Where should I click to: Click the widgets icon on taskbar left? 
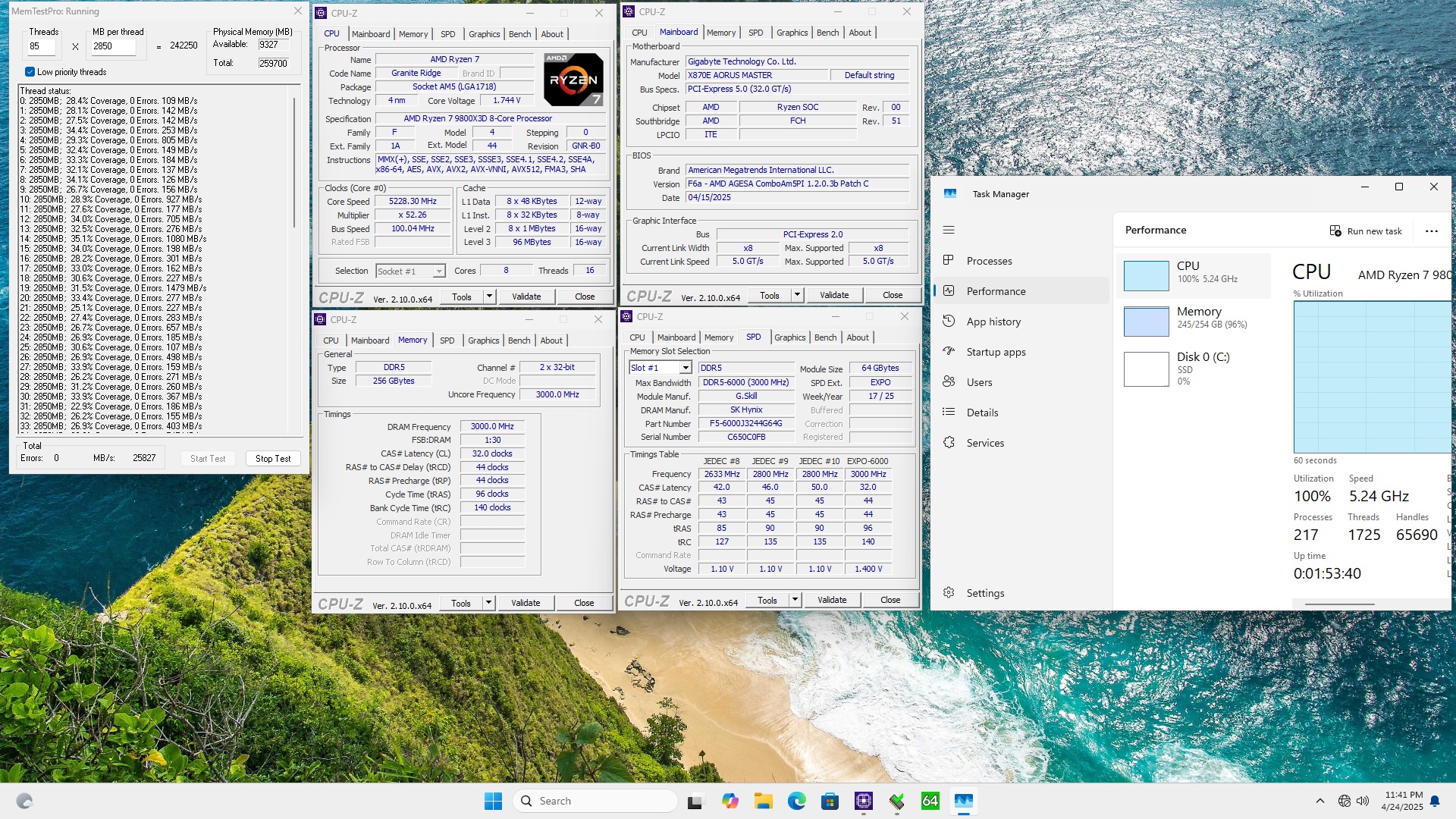[24, 801]
